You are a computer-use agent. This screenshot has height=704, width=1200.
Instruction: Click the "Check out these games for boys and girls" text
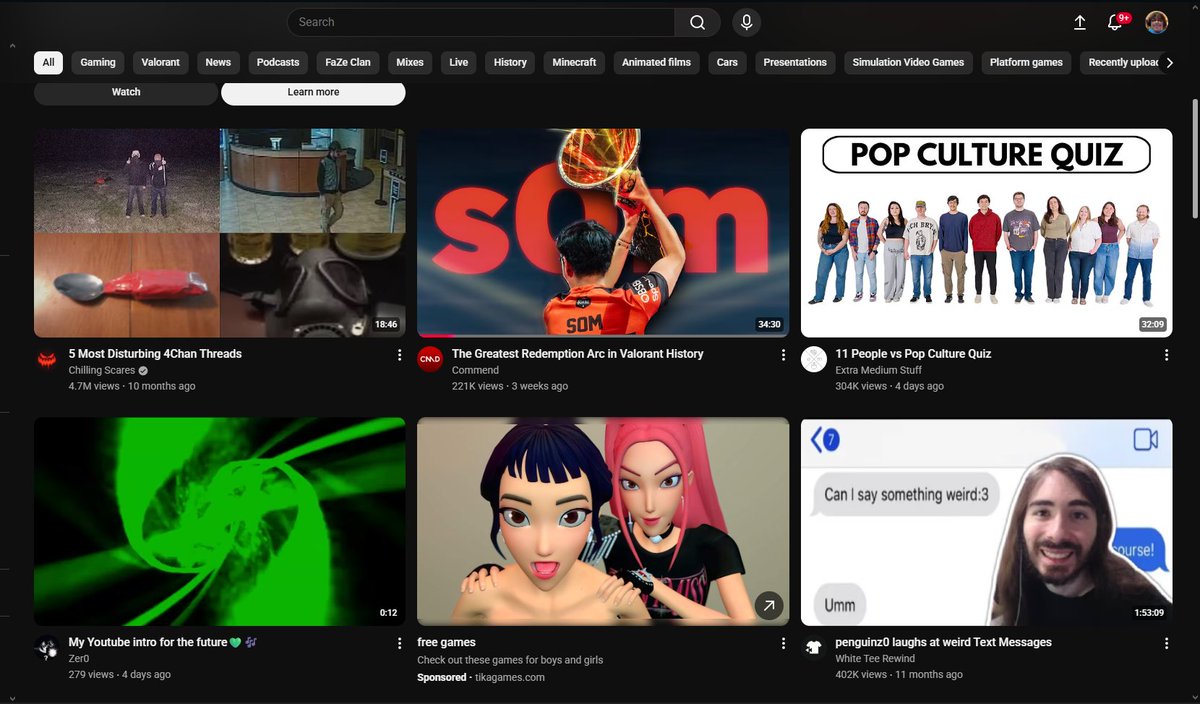[x=510, y=660]
